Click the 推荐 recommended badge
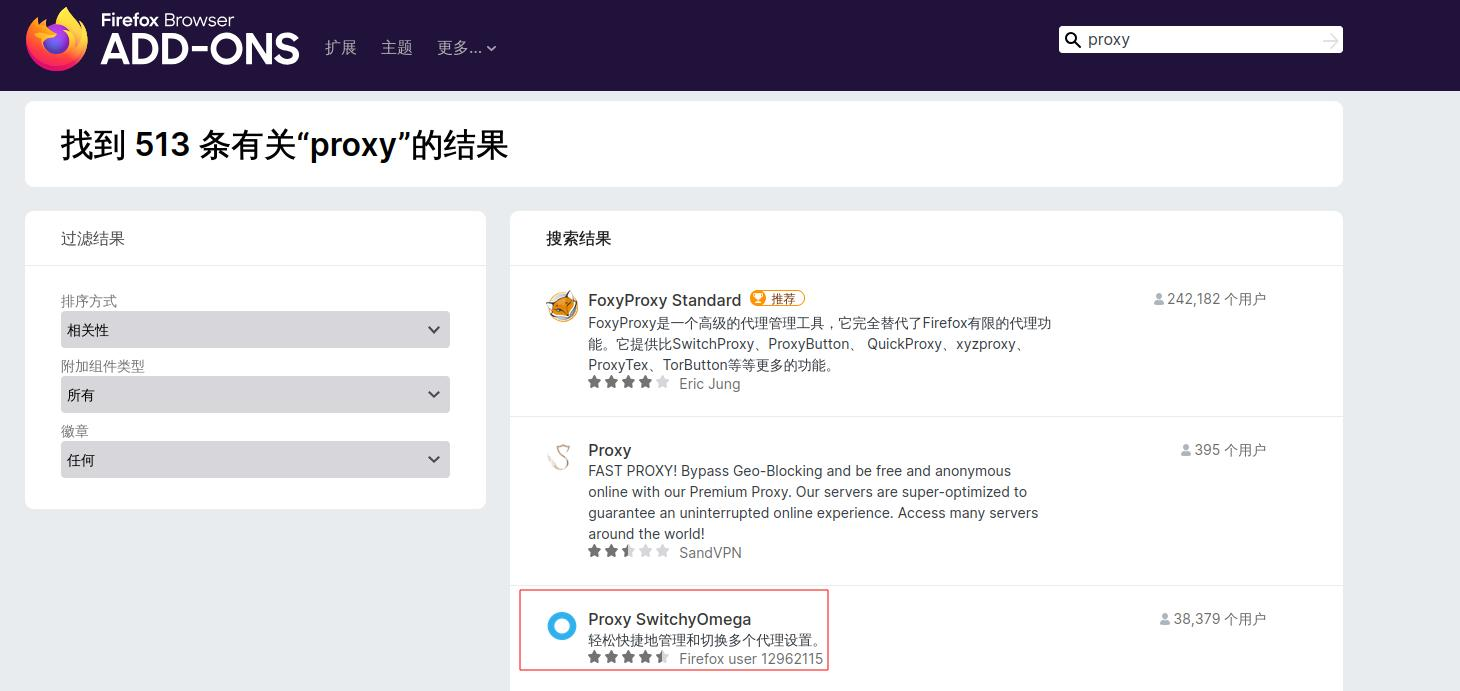1460x691 pixels. pyautogui.click(x=777, y=299)
